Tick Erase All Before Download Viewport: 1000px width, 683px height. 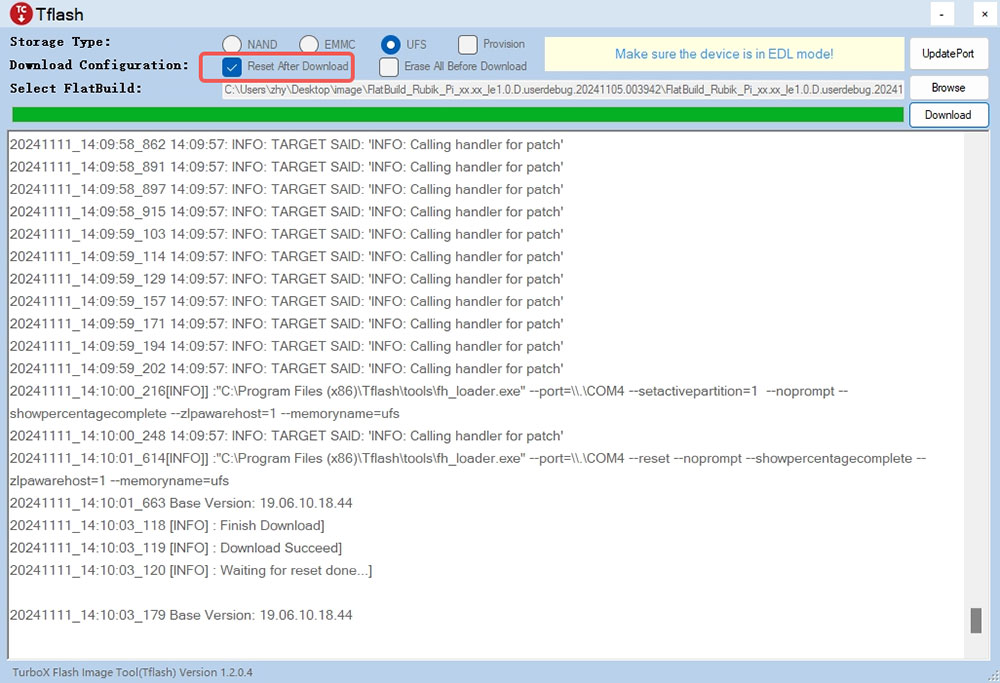coord(388,66)
